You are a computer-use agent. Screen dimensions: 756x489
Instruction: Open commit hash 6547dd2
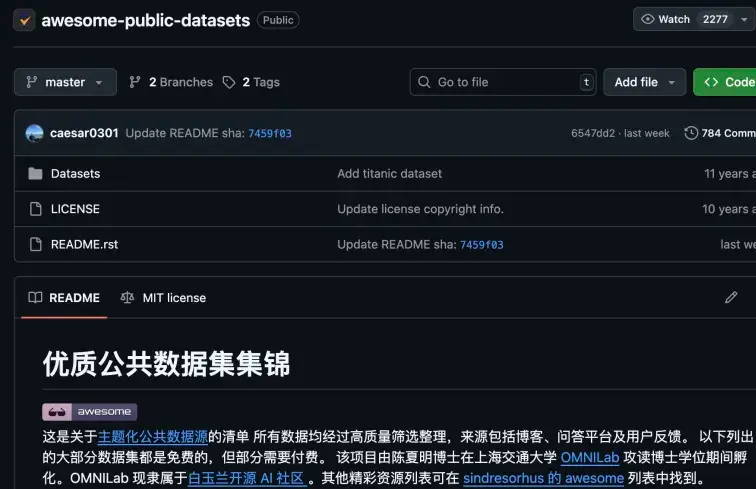593,133
